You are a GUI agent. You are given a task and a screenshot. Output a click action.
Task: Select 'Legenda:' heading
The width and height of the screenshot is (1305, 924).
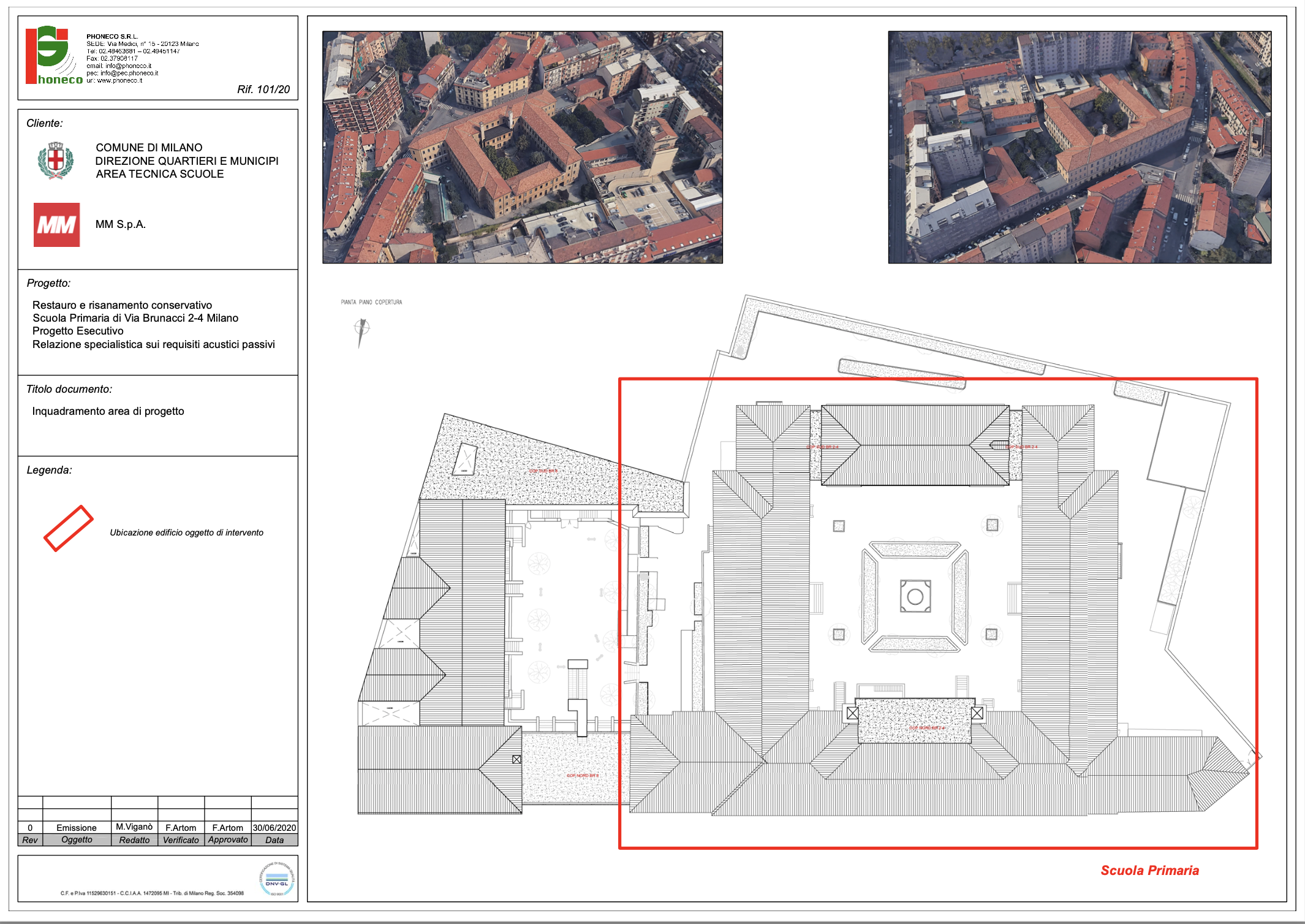pos(49,470)
